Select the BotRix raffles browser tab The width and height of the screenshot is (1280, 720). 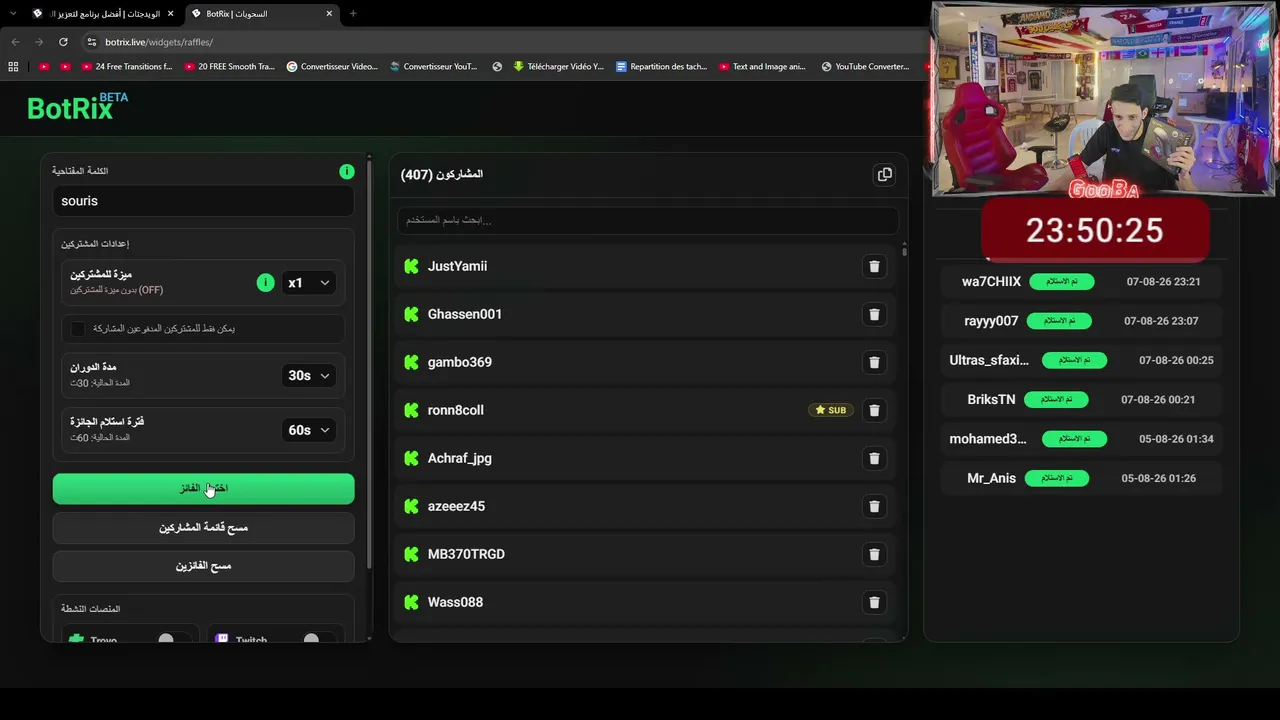click(263, 14)
